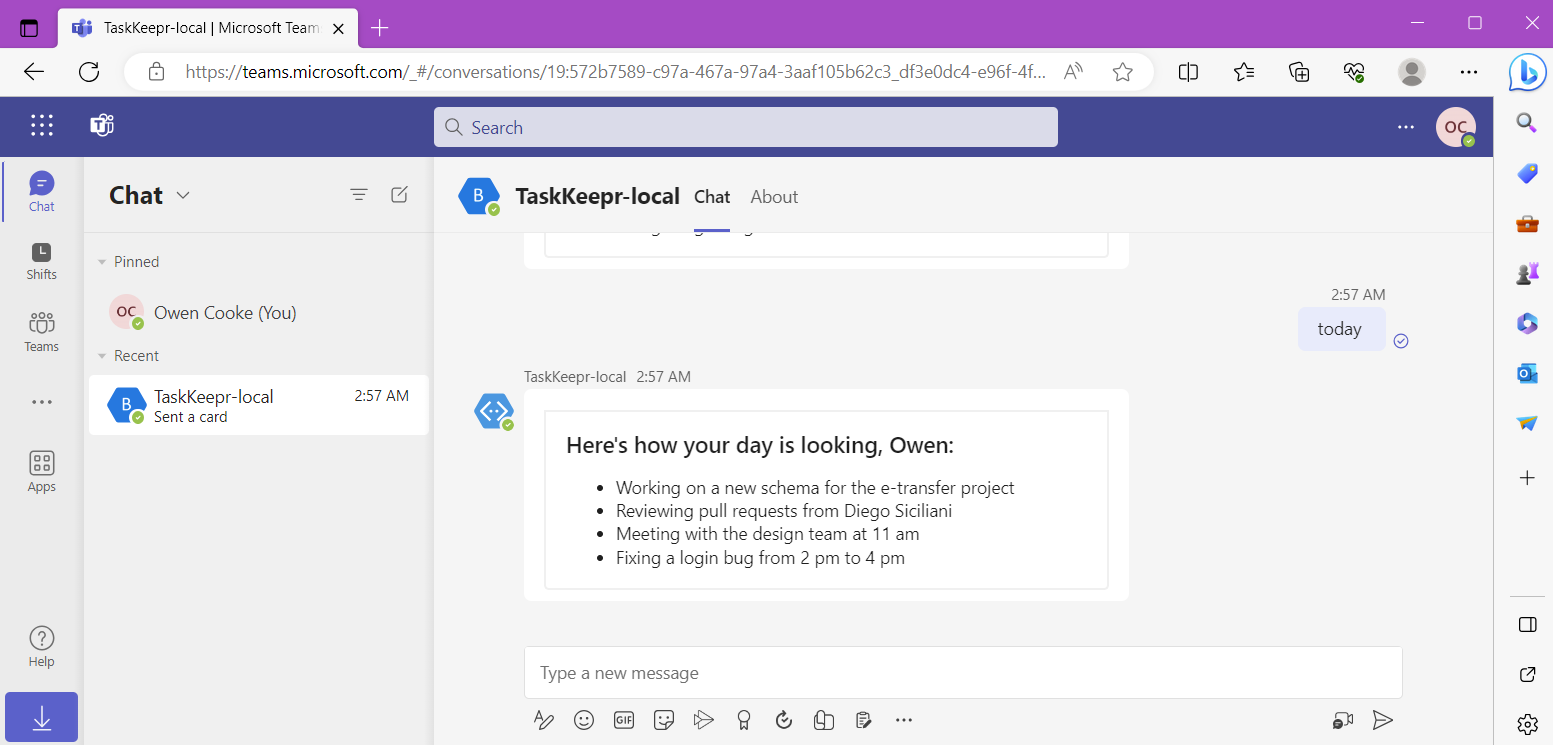Open the OC profile avatar menu
Screen dimensions: 1553x745
1455,127
